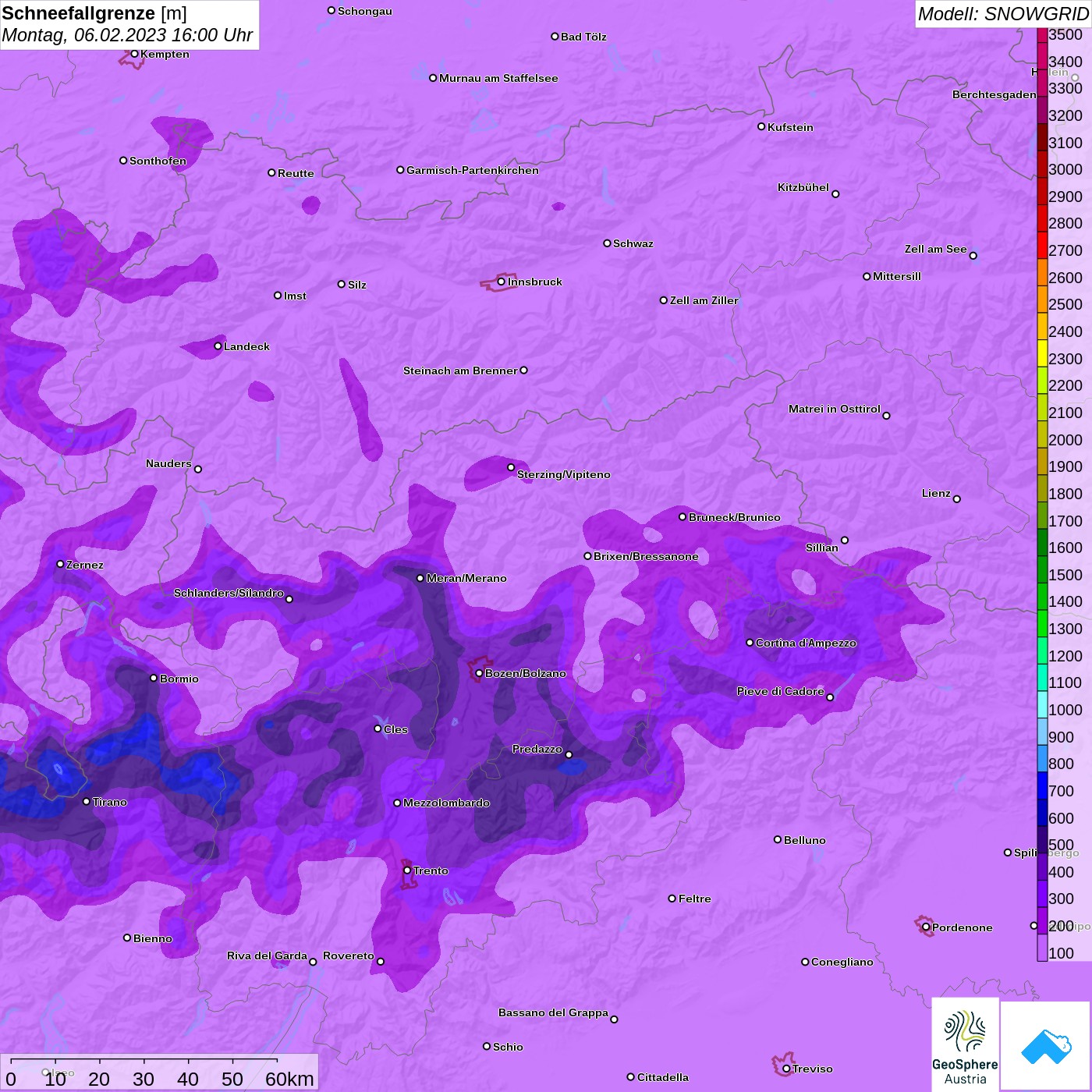
Task: Click the Tirano location dot
Action: click(87, 802)
